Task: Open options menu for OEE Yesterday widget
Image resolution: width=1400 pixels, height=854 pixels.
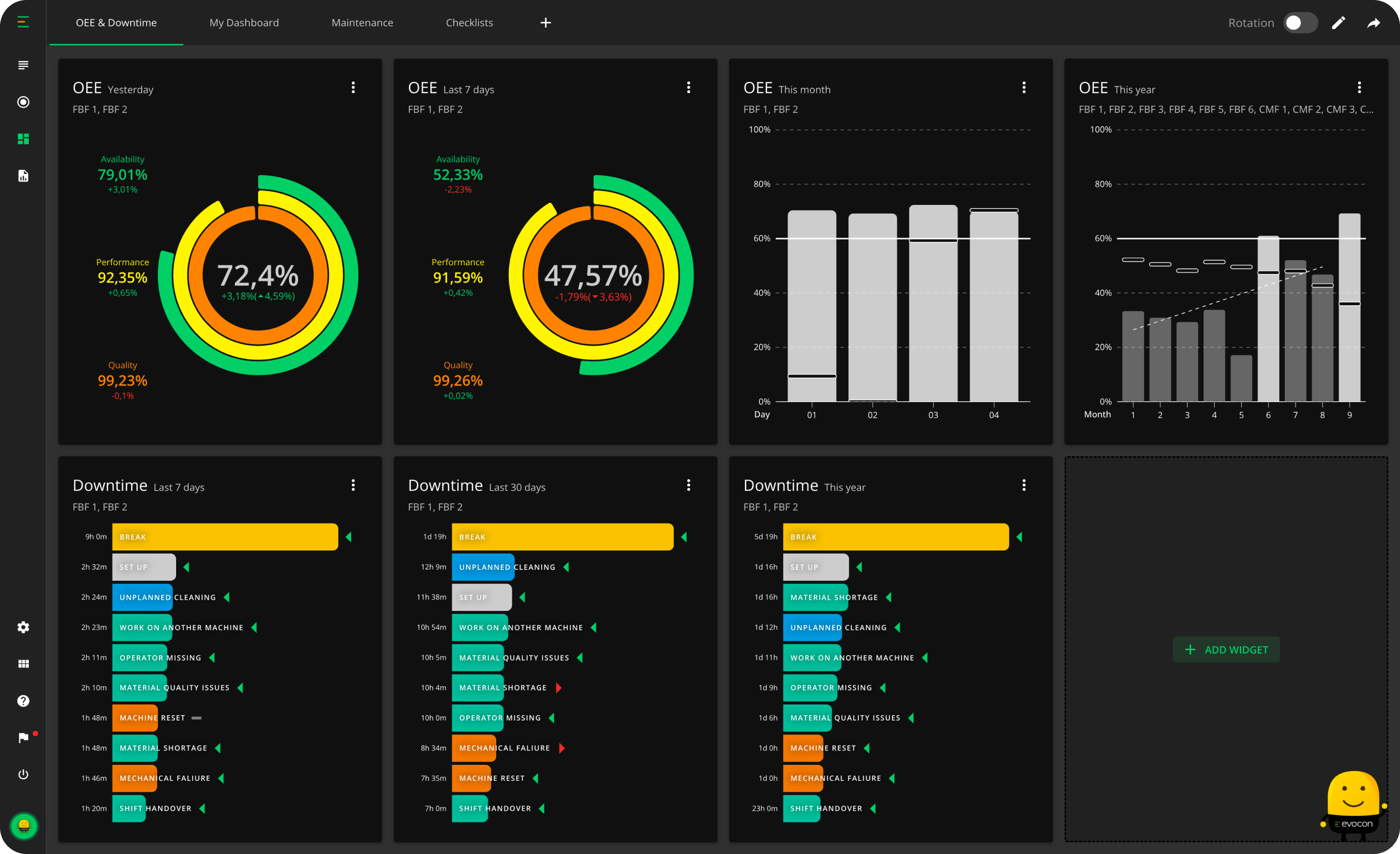Action: (x=353, y=88)
